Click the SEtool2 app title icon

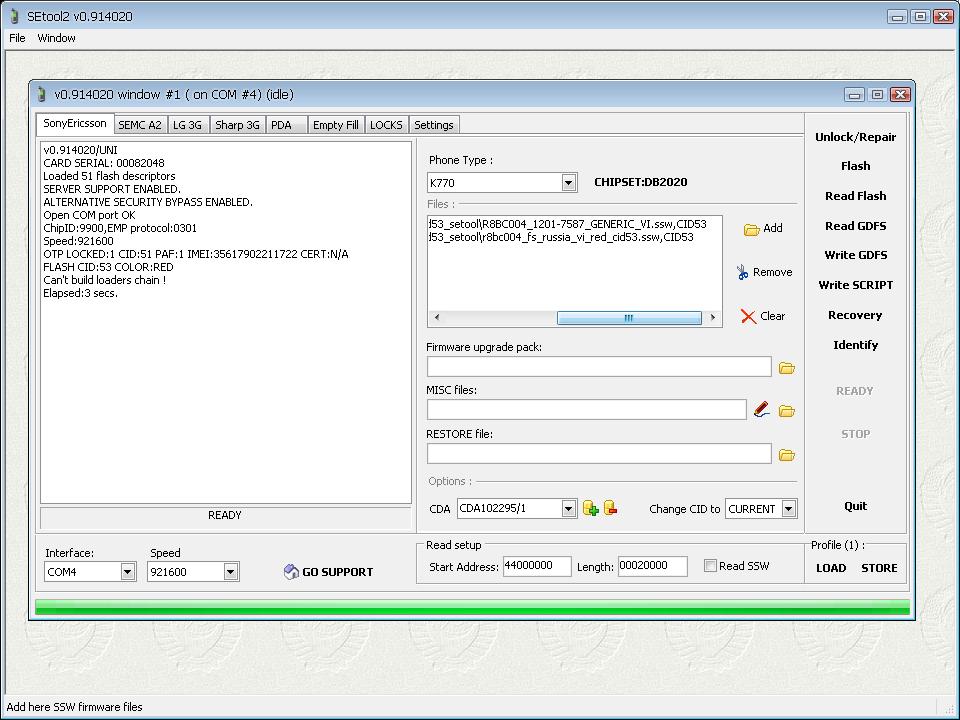(15, 16)
